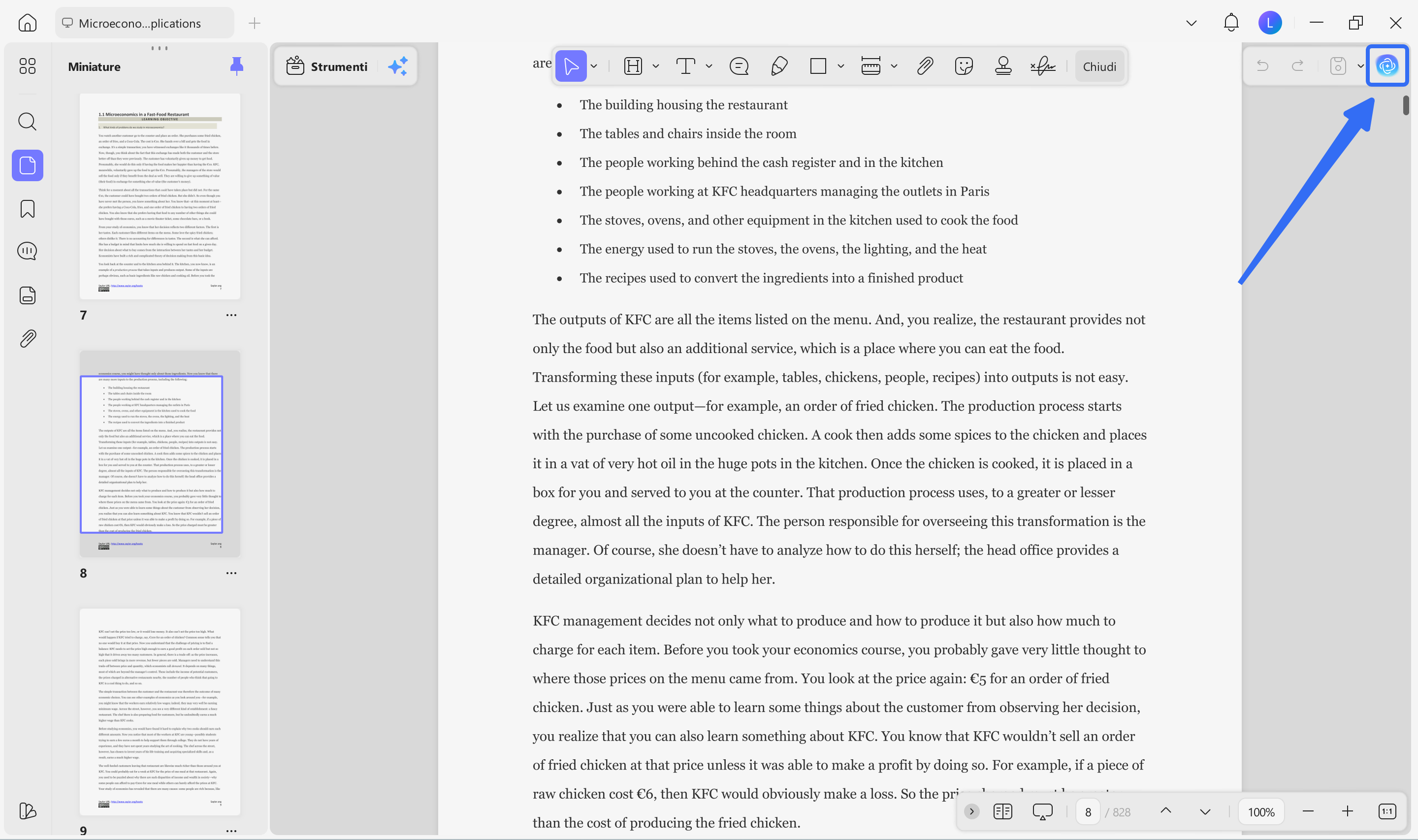Screen dimensions: 1418x840
Task: Select page 8 thumbnail
Action: click(x=160, y=454)
